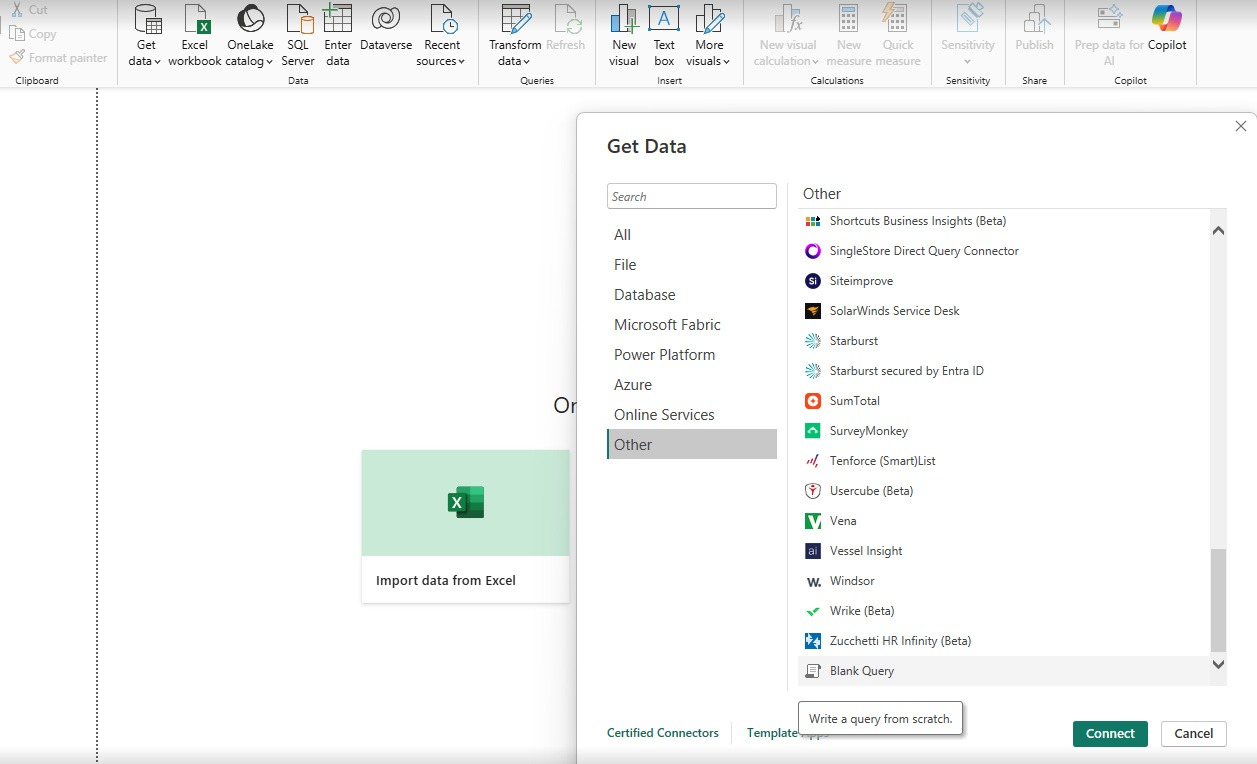This screenshot has width=1257, height=764.
Task: Select the Format painter tool
Action: tap(58, 58)
